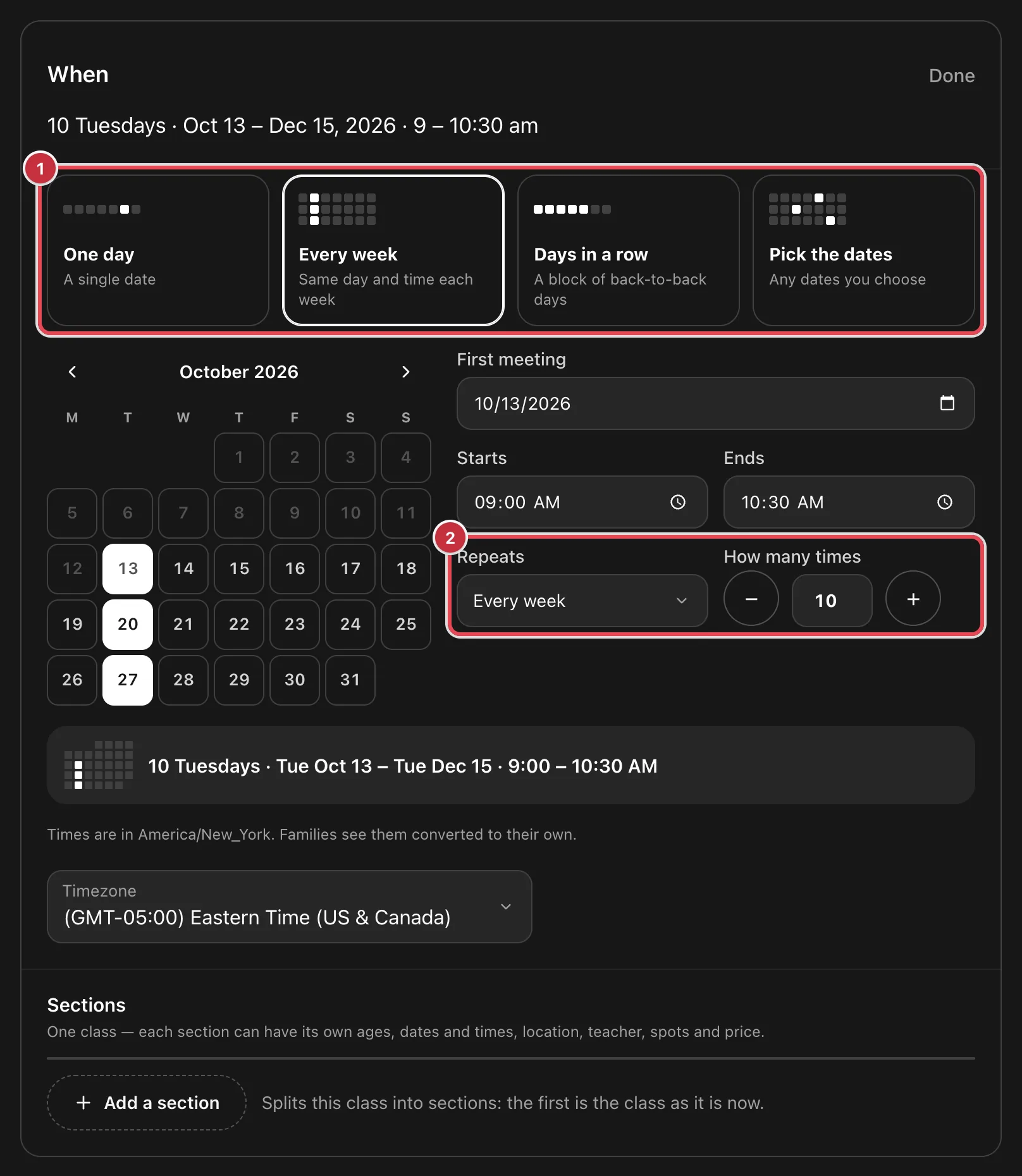The width and height of the screenshot is (1022, 1176).
Task: Click the How many times value 10
Action: click(832, 601)
